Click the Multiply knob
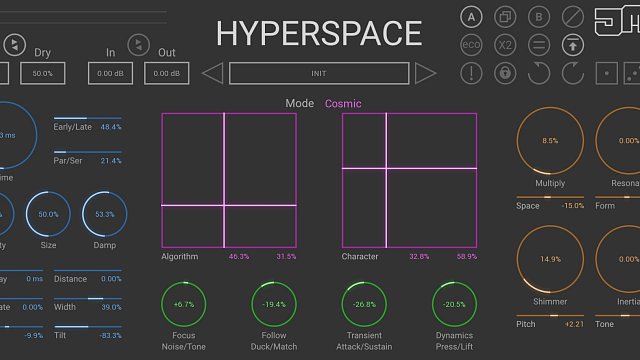This screenshot has height=360, width=640. [550, 141]
